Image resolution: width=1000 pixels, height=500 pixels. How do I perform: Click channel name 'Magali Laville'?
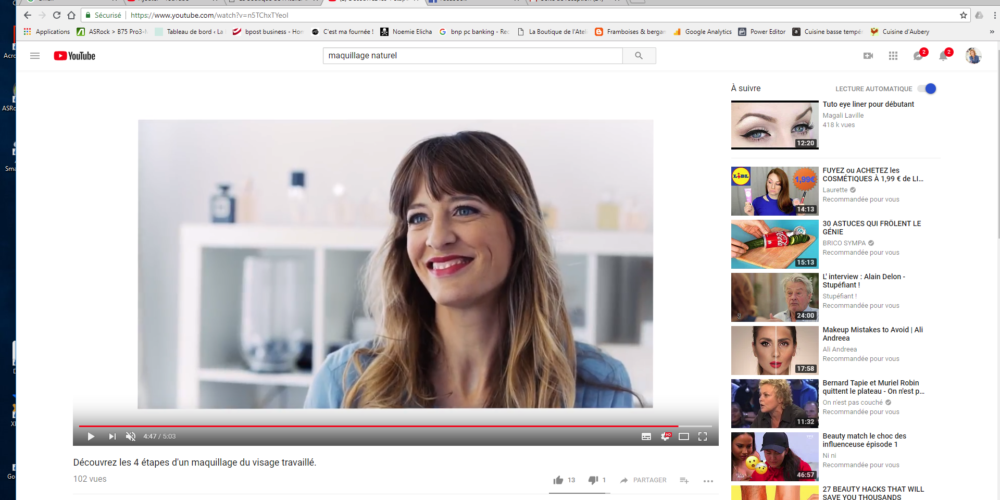[843, 115]
